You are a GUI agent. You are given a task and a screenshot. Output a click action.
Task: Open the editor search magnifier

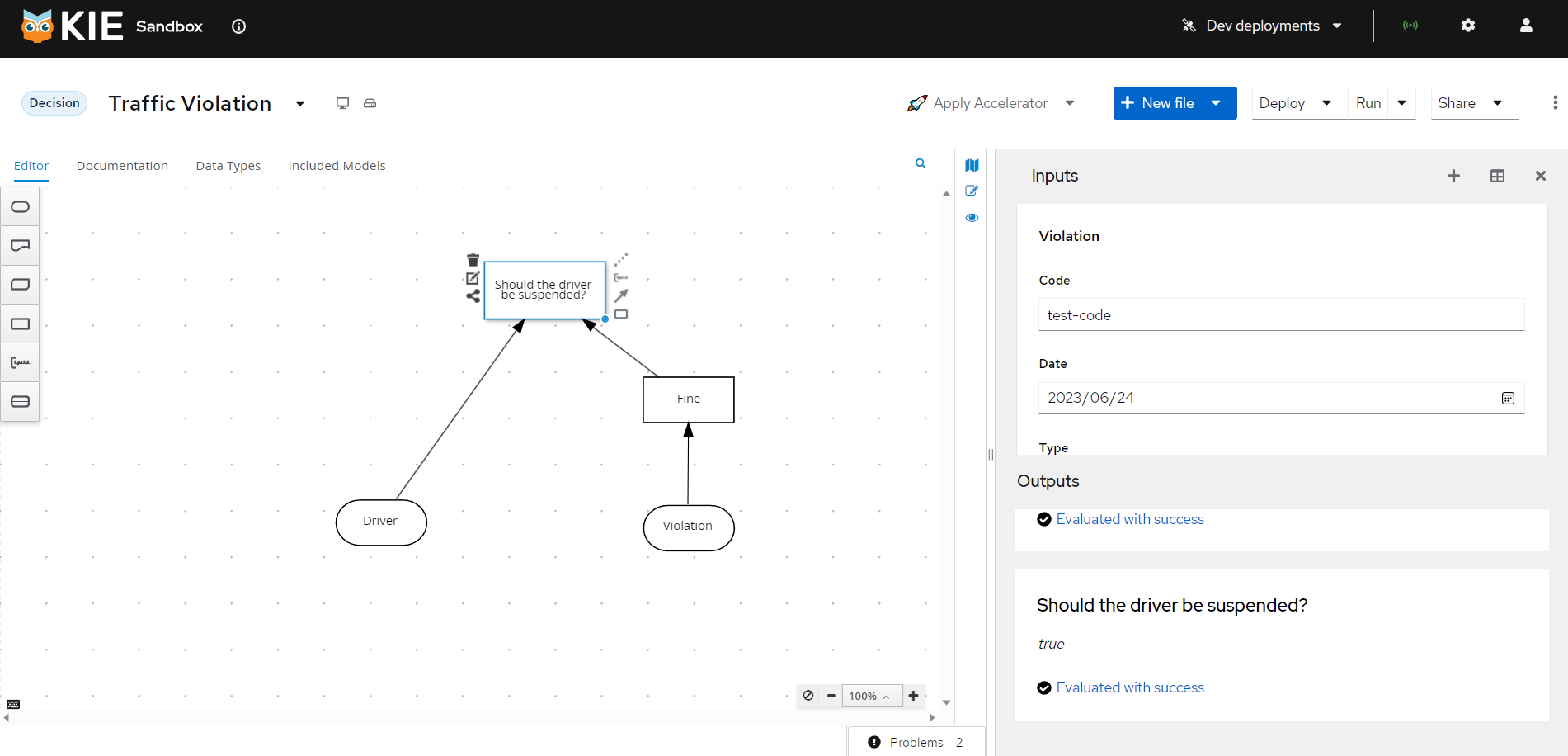pyautogui.click(x=921, y=163)
